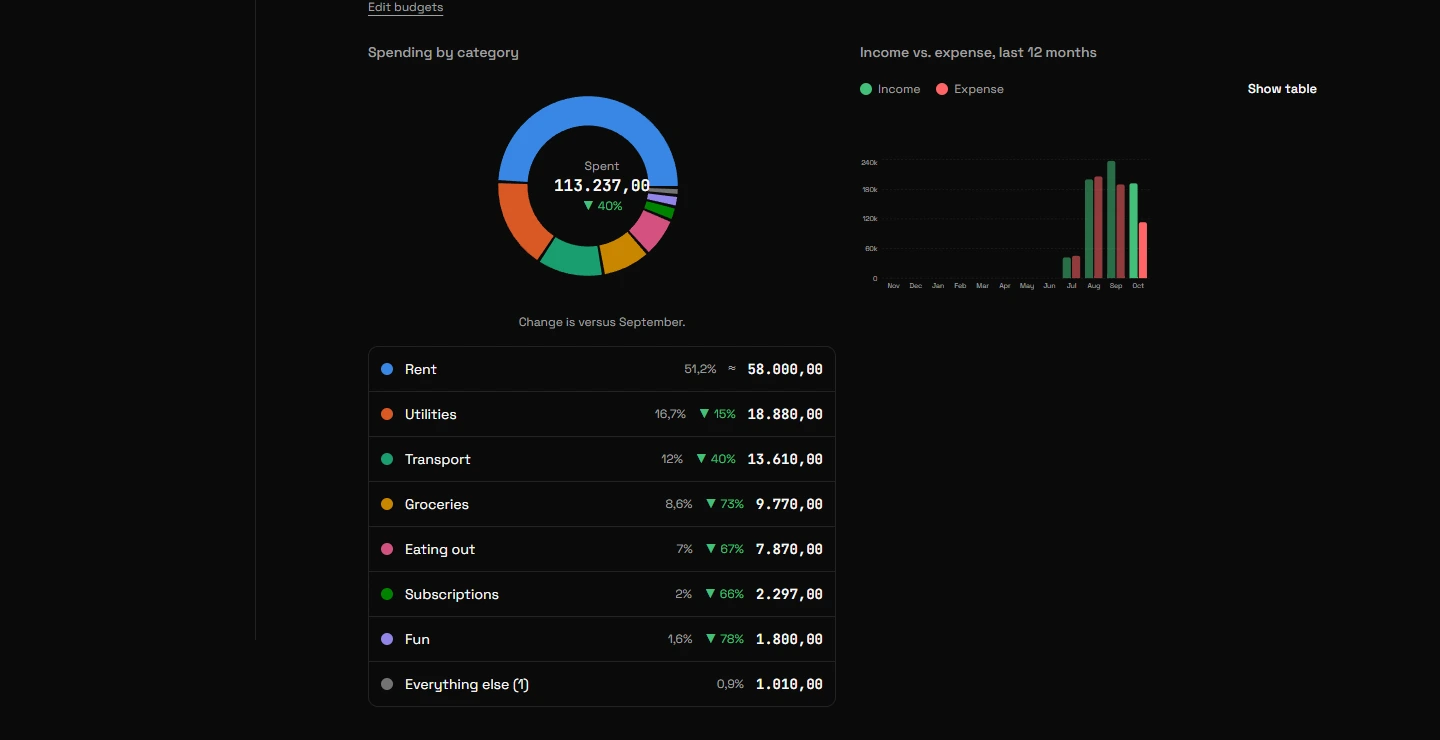1440x740 pixels.
Task: Click the gray Everything else color dot
Action: [387, 684]
